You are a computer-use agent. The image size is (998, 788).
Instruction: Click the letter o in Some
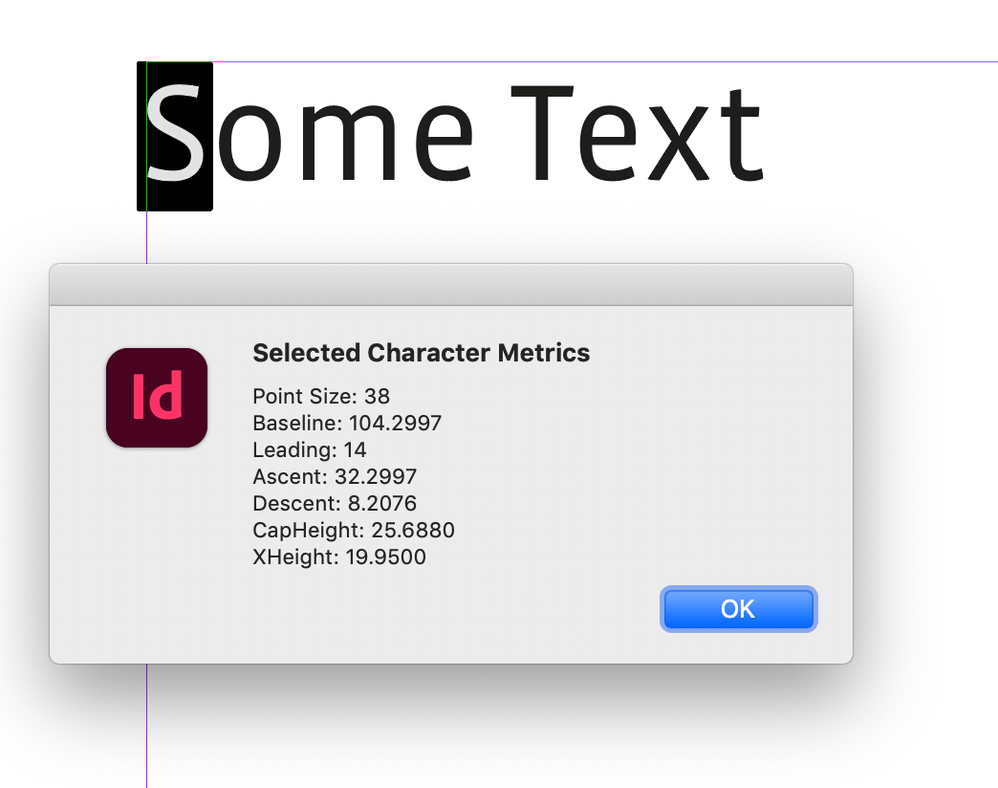pos(246,146)
